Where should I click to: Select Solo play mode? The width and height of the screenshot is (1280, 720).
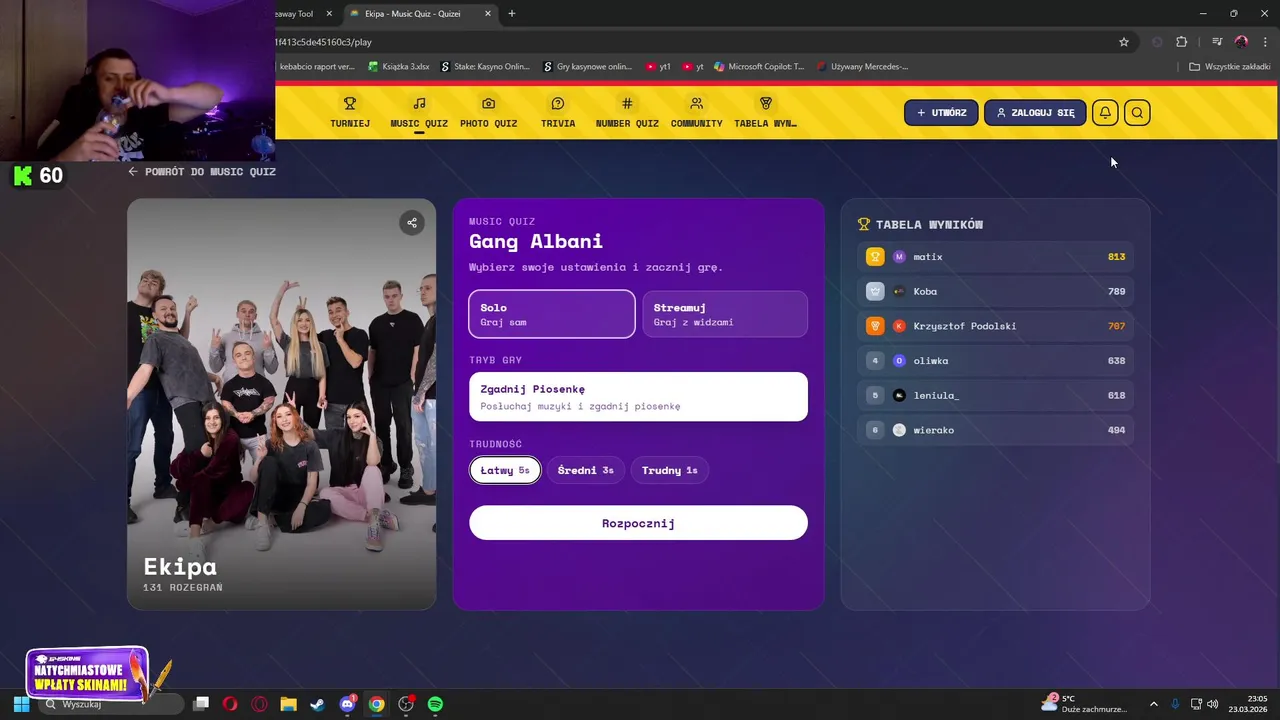[x=552, y=314]
